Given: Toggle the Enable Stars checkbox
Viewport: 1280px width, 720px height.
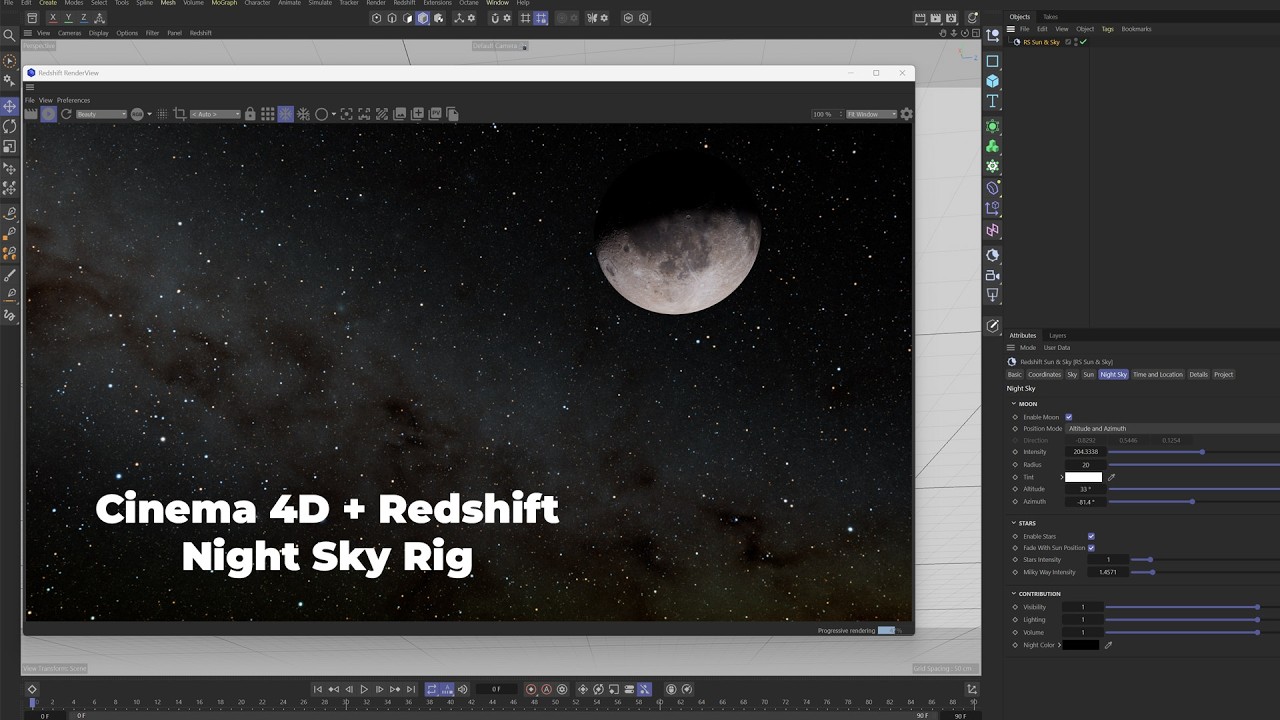Looking at the screenshot, I should (x=1091, y=536).
